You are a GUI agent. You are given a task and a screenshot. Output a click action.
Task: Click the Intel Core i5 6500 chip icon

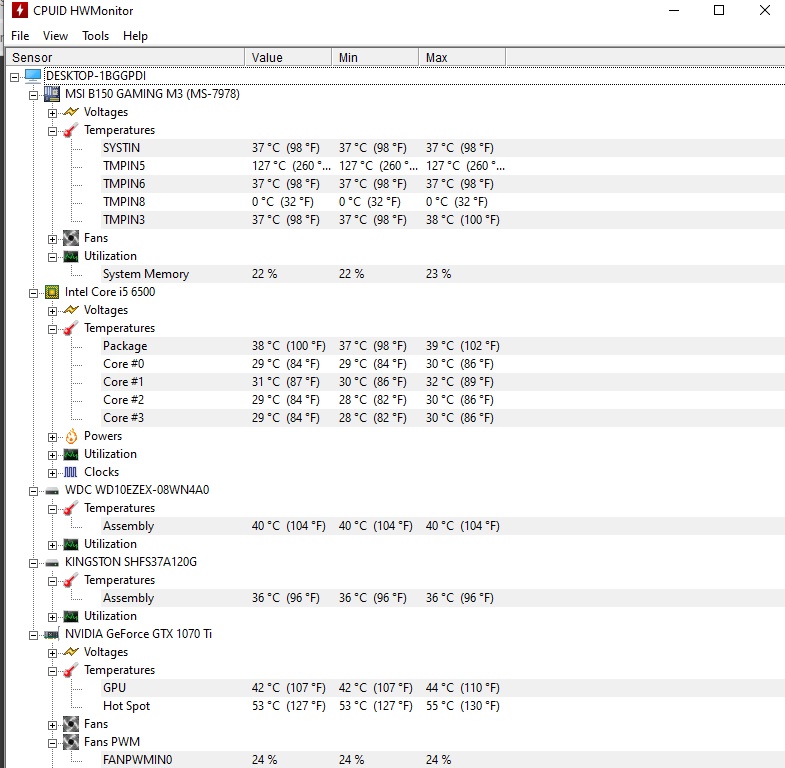pyautogui.click(x=52, y=292)
